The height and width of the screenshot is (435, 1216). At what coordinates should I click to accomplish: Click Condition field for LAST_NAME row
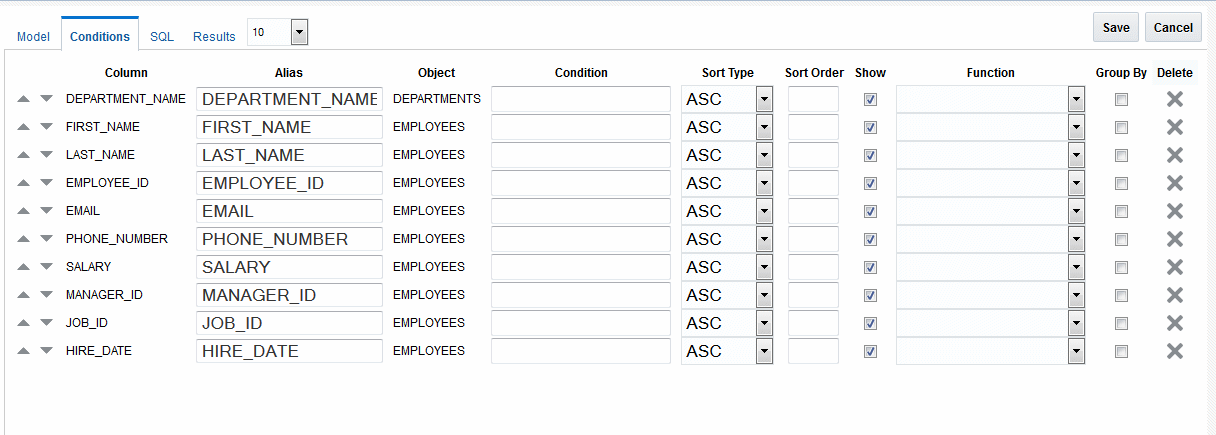580,155
